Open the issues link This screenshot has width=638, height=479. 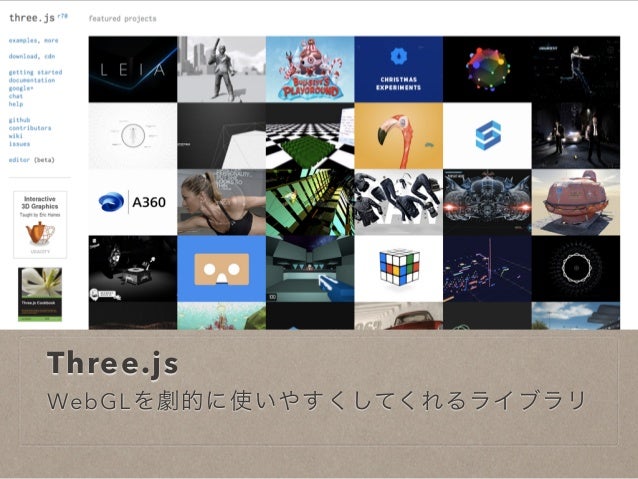point(20,144)
